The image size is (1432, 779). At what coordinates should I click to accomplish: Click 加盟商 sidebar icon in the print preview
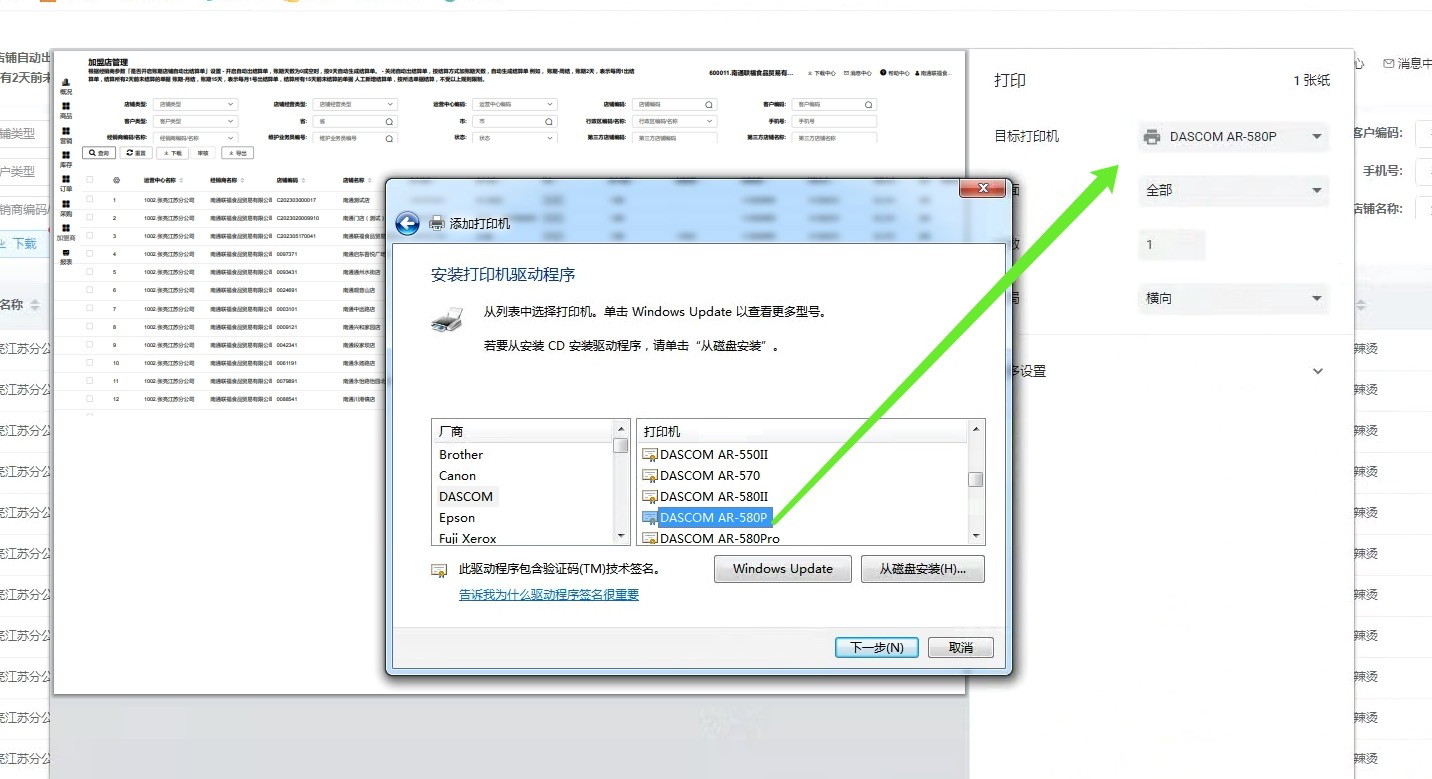(x=66, y=228)
